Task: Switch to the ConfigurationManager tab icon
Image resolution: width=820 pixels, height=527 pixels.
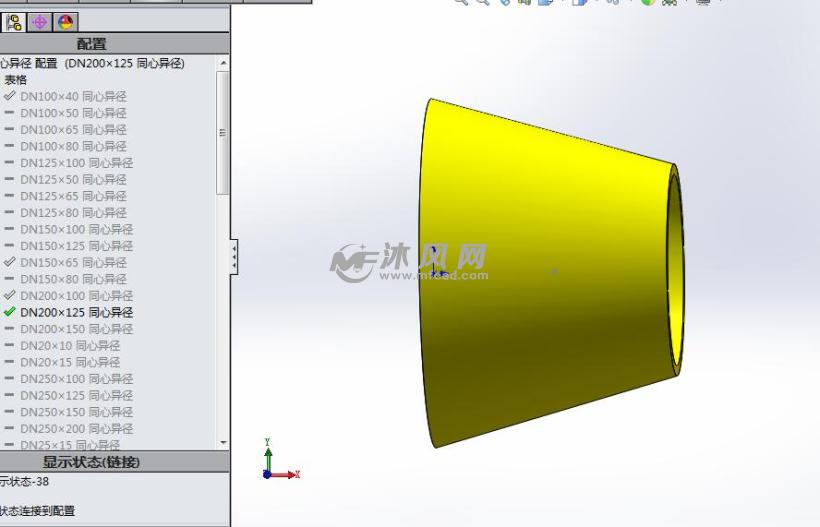Action: 13,22
